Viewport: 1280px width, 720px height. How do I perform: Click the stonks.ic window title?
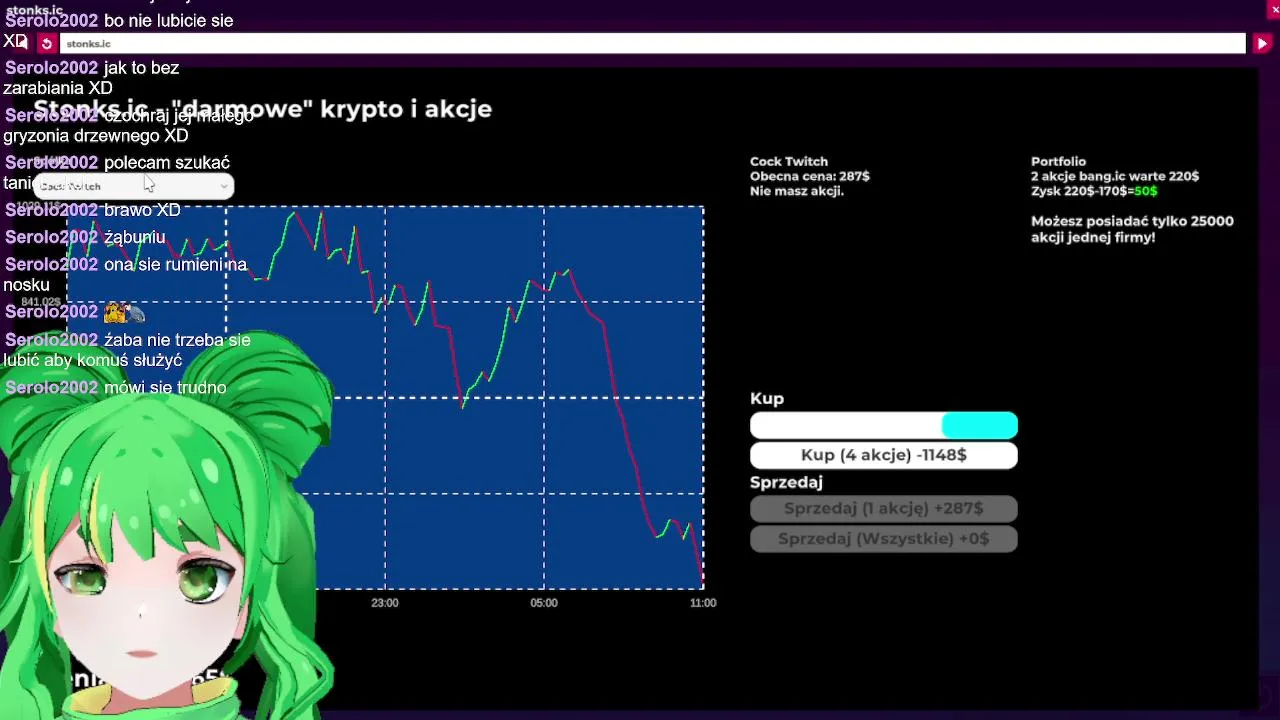35,10
